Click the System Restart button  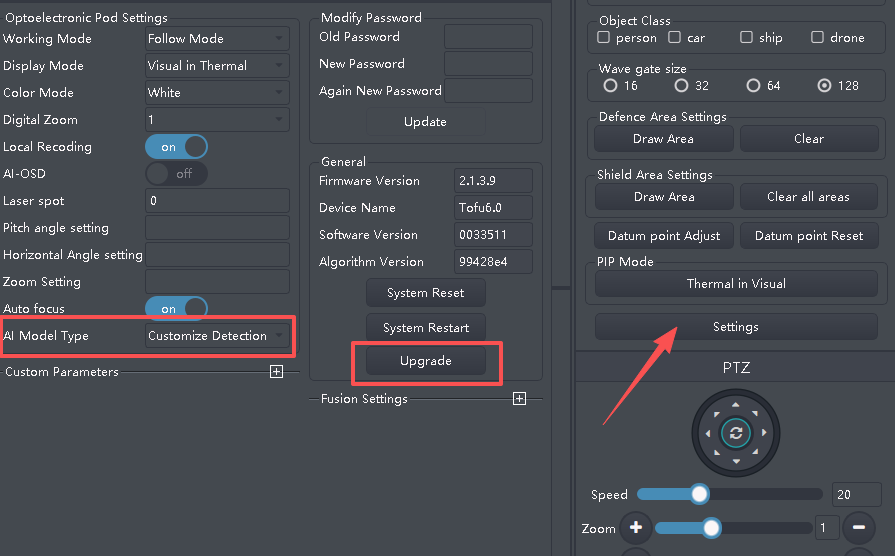(426, 328)
